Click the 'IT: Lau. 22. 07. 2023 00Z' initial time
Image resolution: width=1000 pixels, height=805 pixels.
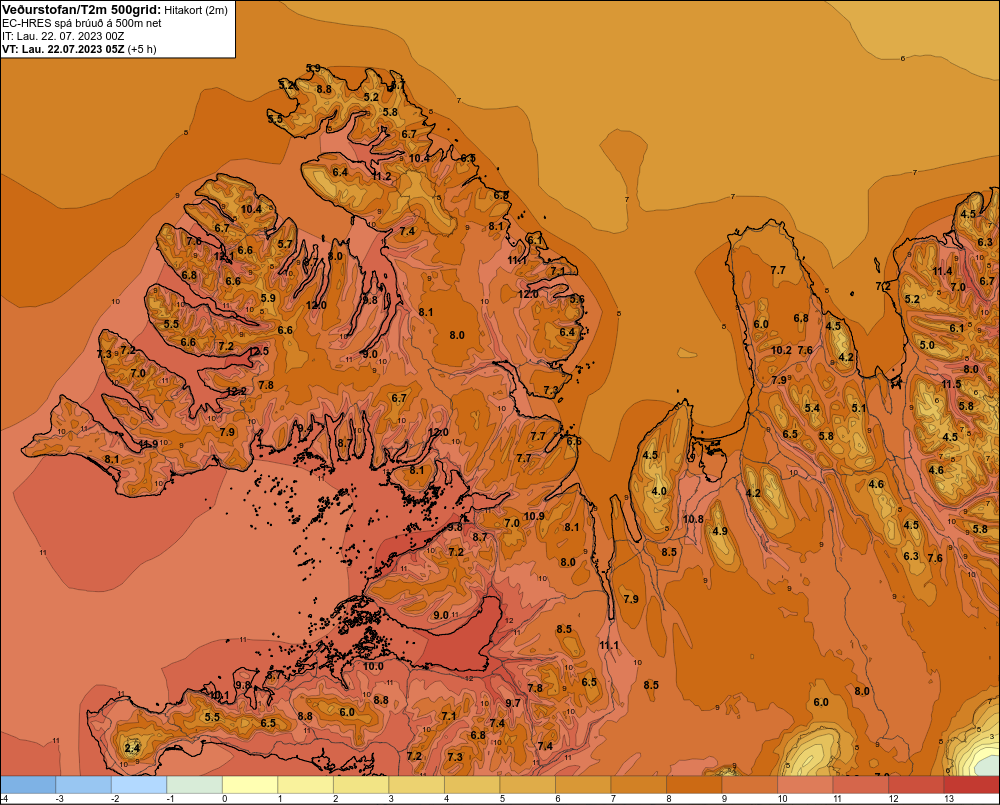click(x=63, y=36)
